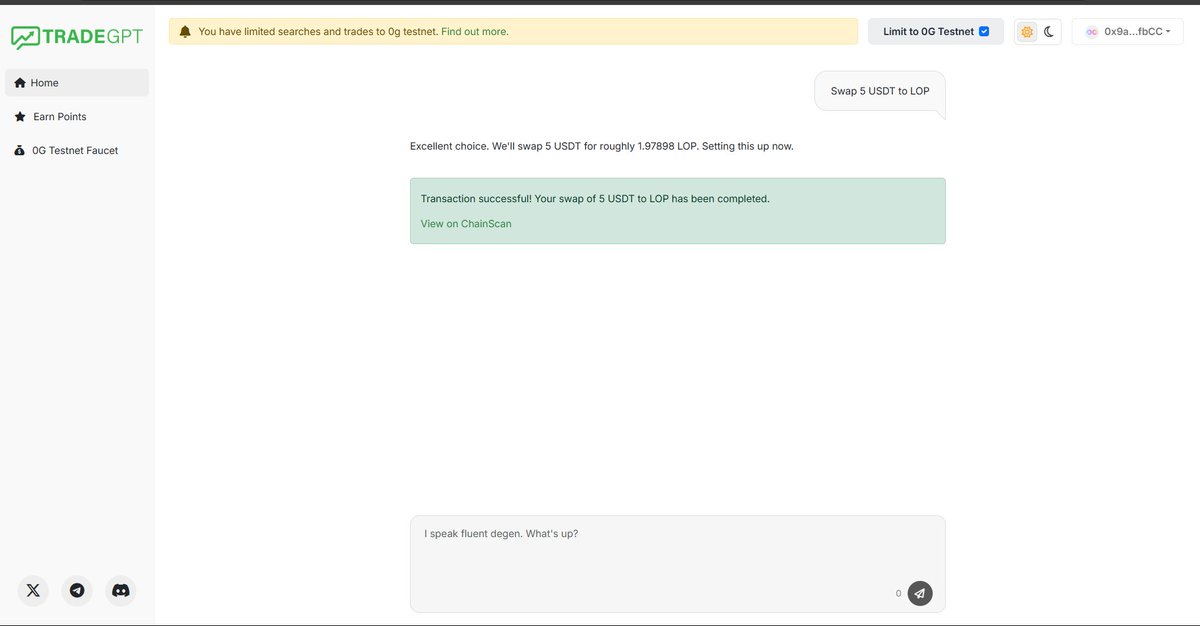Open the 0G Testnet Faucet page
Screen dimensions: 1200x626
[77, 151]
